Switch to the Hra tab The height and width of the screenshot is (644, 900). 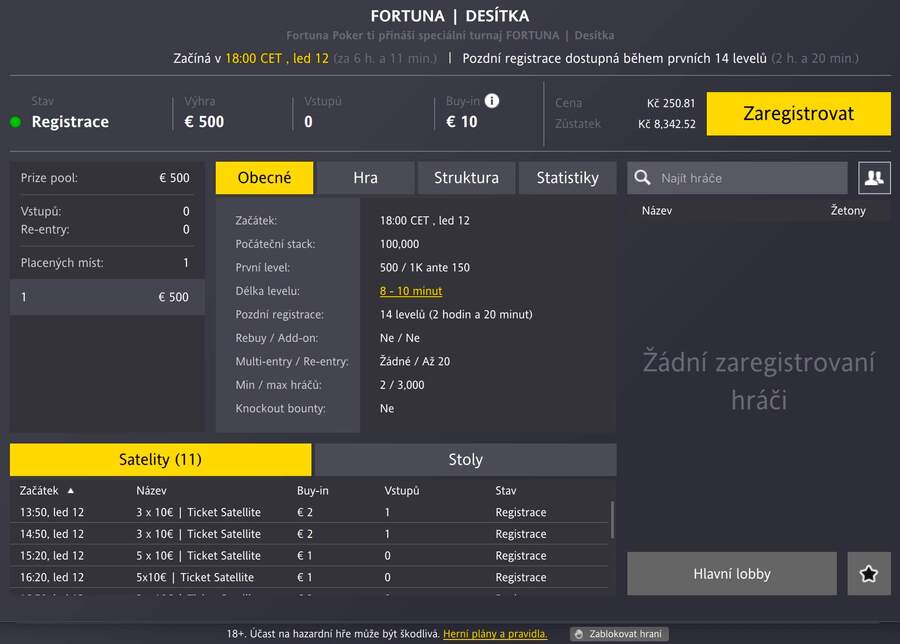pyautogui.click(x=366, y=178)
